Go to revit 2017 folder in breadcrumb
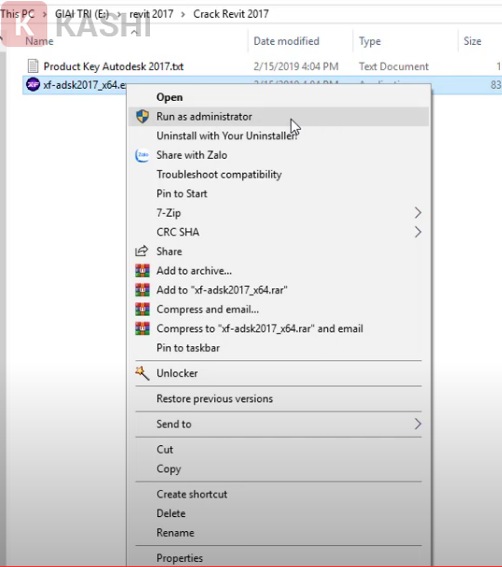The width and height of the screenshot is (502, 567). [x=151, y=14]
